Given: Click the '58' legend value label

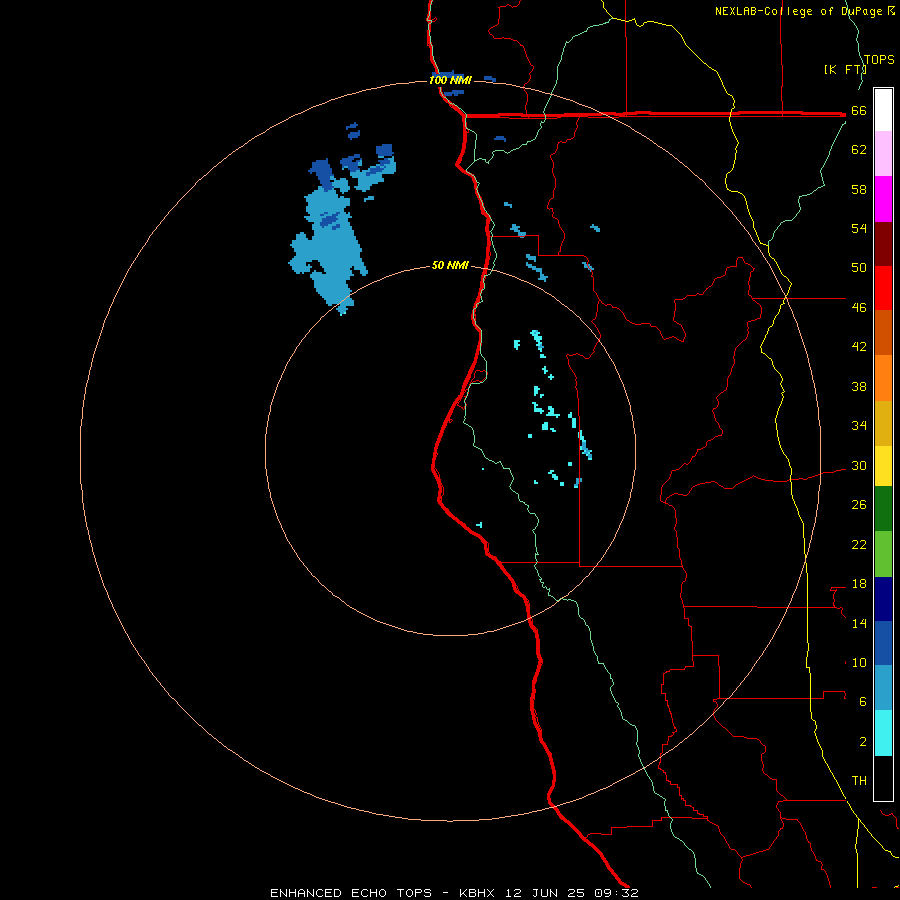Looking at the screenshot, I should click(x=859, y=189).
